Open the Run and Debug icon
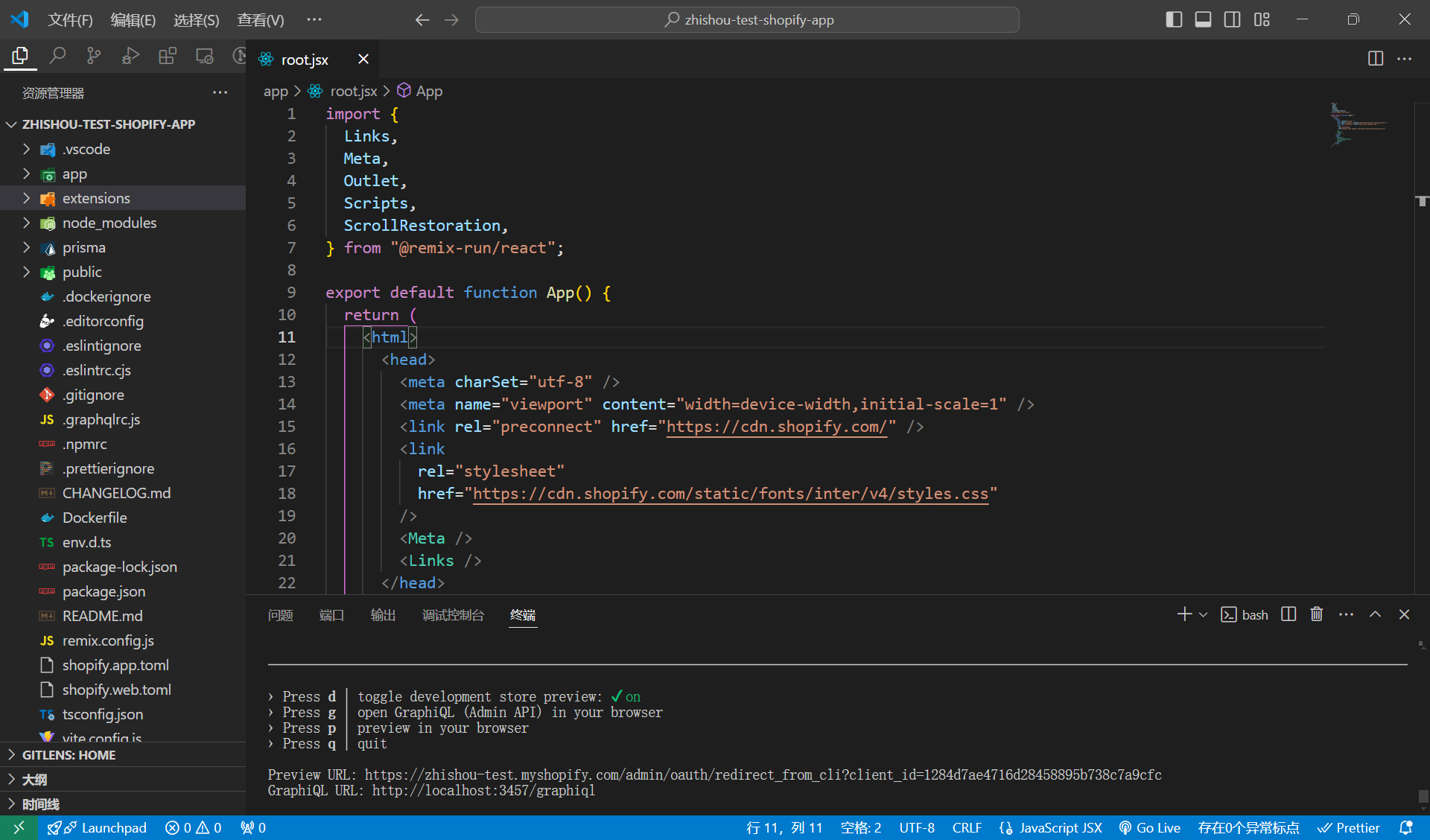 pyautogui.click(x=131, y=56)
